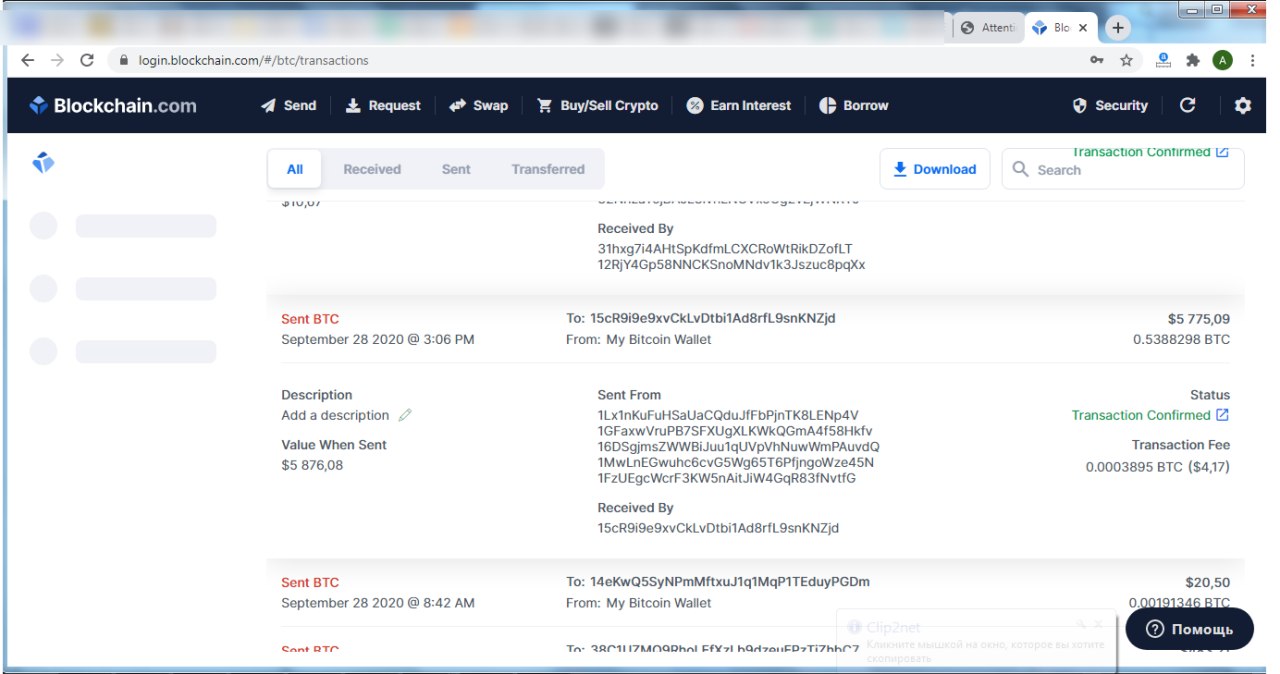Select the Sent transactions tab
The image size is (1280, 674).
click(456, 169)
